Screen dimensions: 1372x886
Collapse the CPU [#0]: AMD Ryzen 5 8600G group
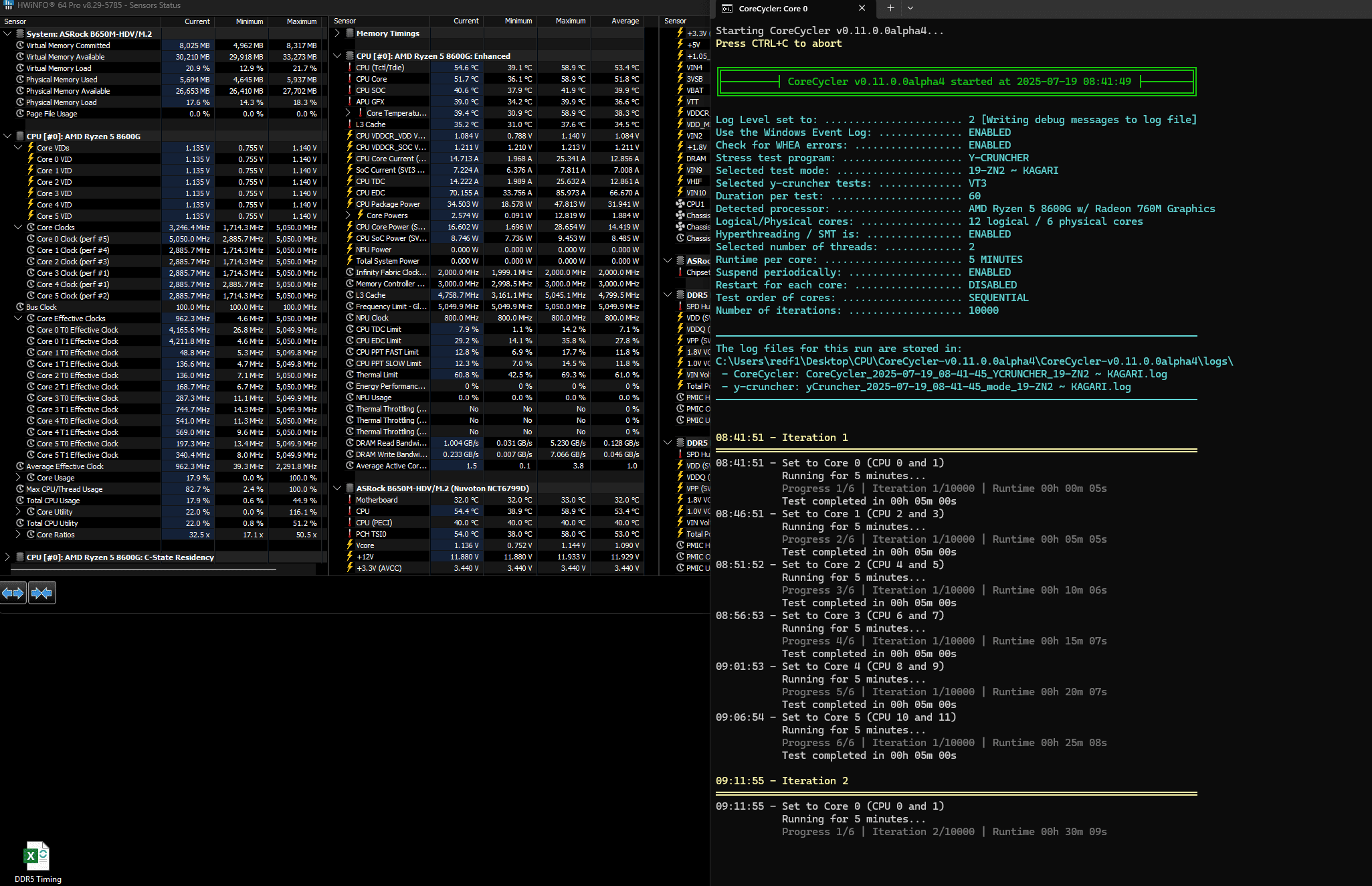click(x=7, y=136)
